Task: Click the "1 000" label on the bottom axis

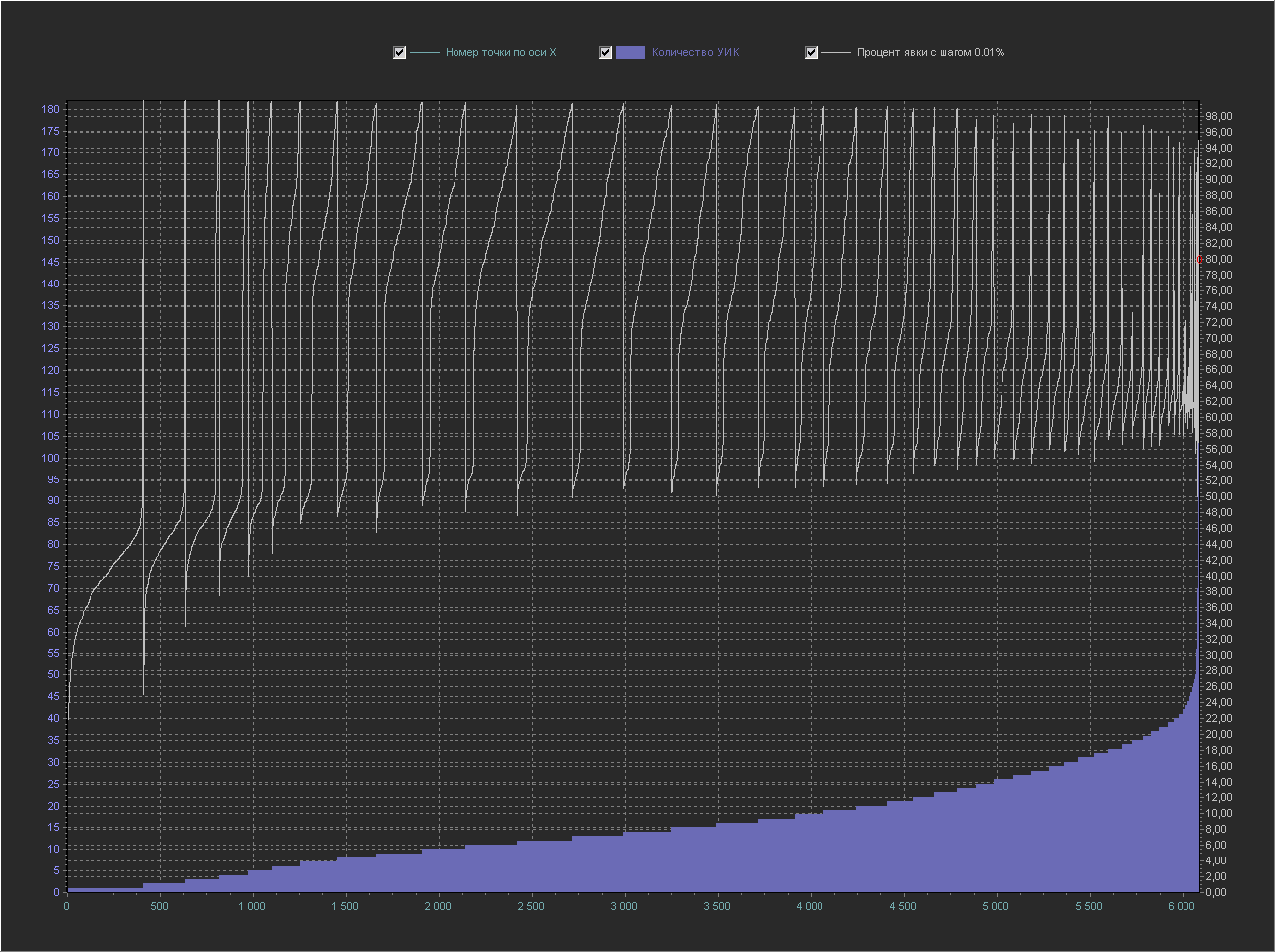Action: tap(252, 906)
